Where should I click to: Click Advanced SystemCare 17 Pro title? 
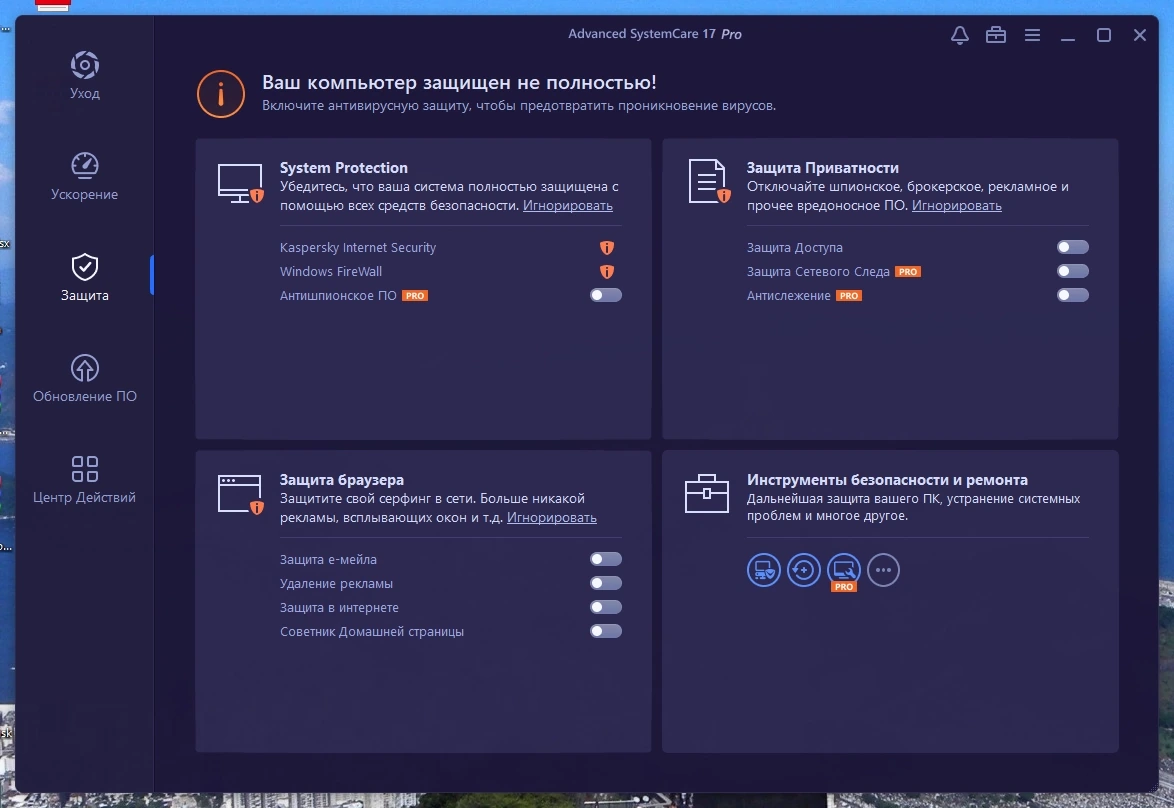click(654, 34)
